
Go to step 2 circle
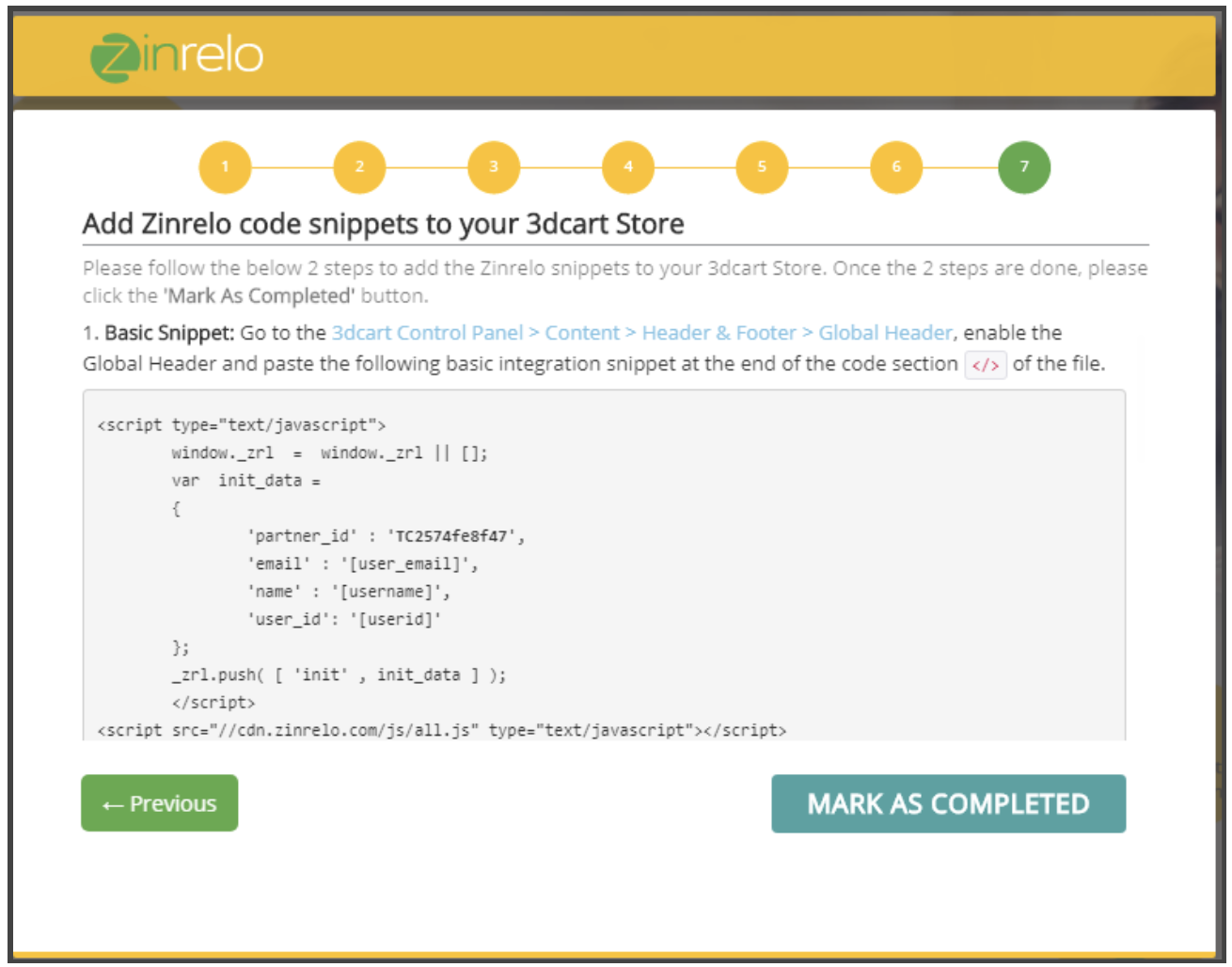coord(359,166)
